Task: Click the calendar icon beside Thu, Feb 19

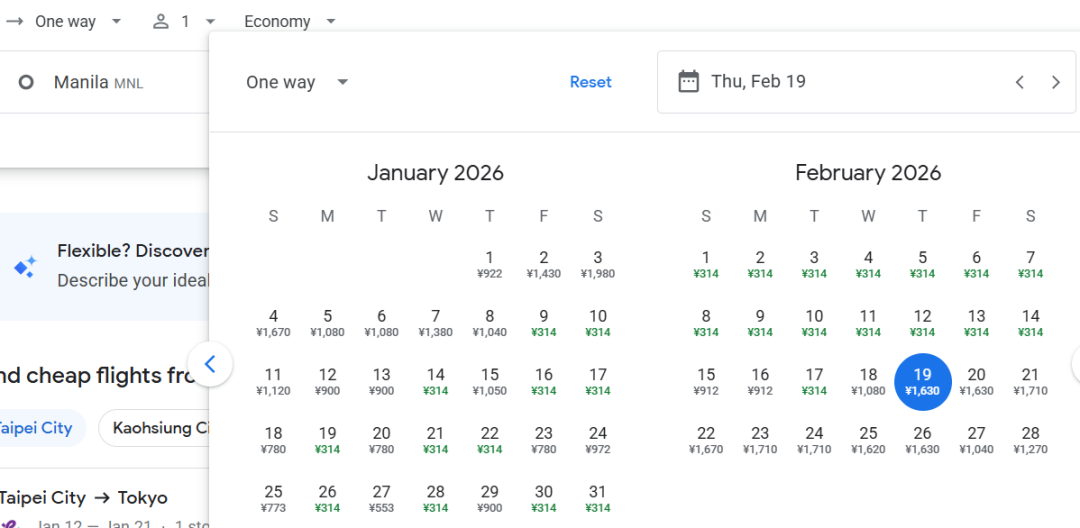Action: click(688, 82)
